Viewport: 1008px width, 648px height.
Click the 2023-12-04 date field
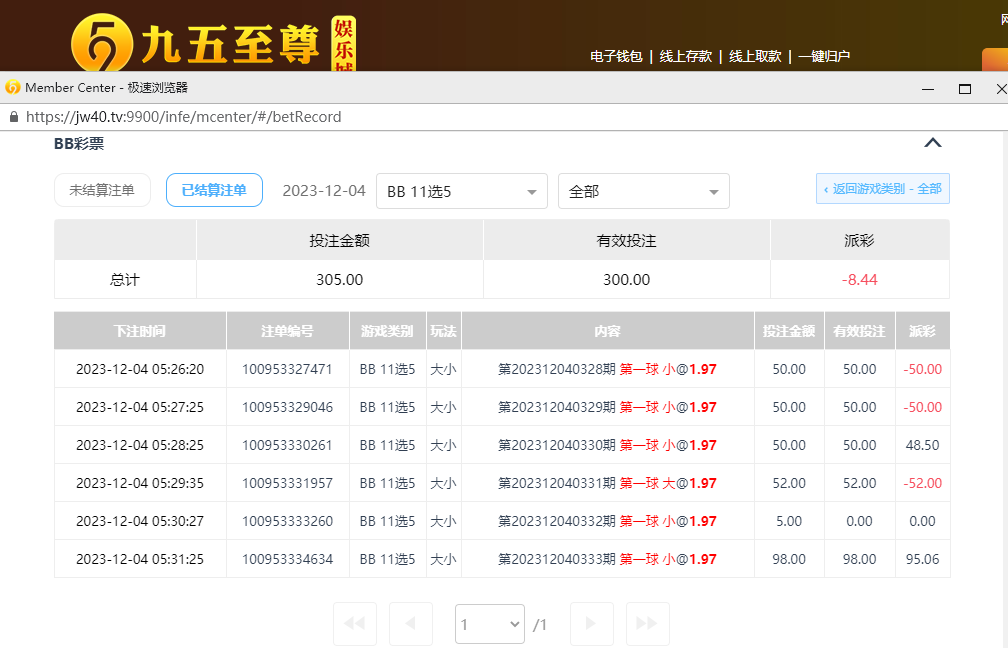click(324, 191)
